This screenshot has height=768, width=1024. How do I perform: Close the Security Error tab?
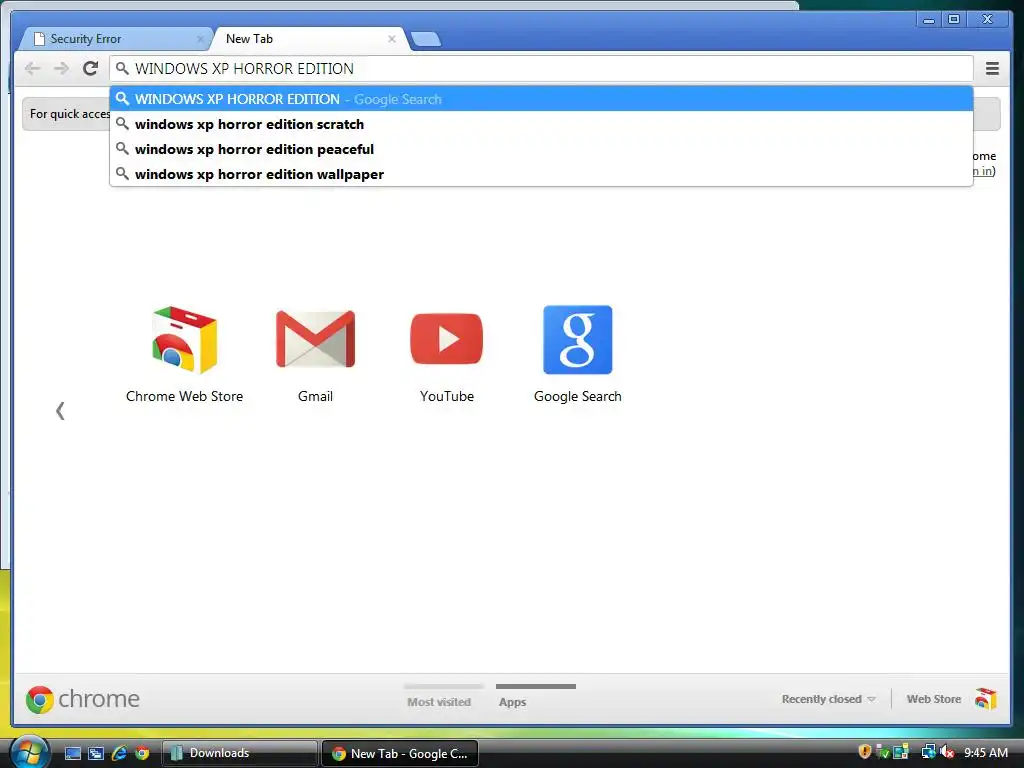(200, 39)
